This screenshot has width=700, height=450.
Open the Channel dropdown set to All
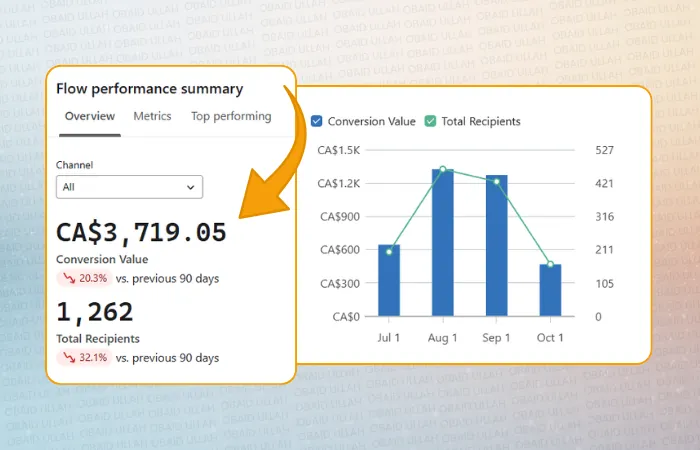tap(129, 187)
